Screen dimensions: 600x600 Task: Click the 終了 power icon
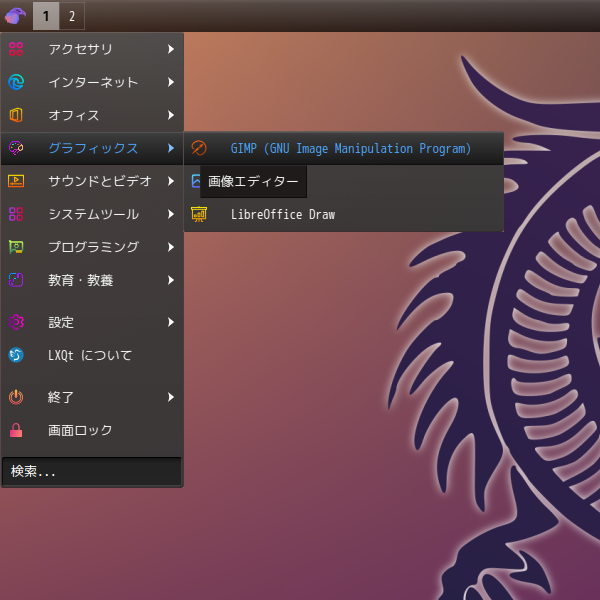pos(16,397)
